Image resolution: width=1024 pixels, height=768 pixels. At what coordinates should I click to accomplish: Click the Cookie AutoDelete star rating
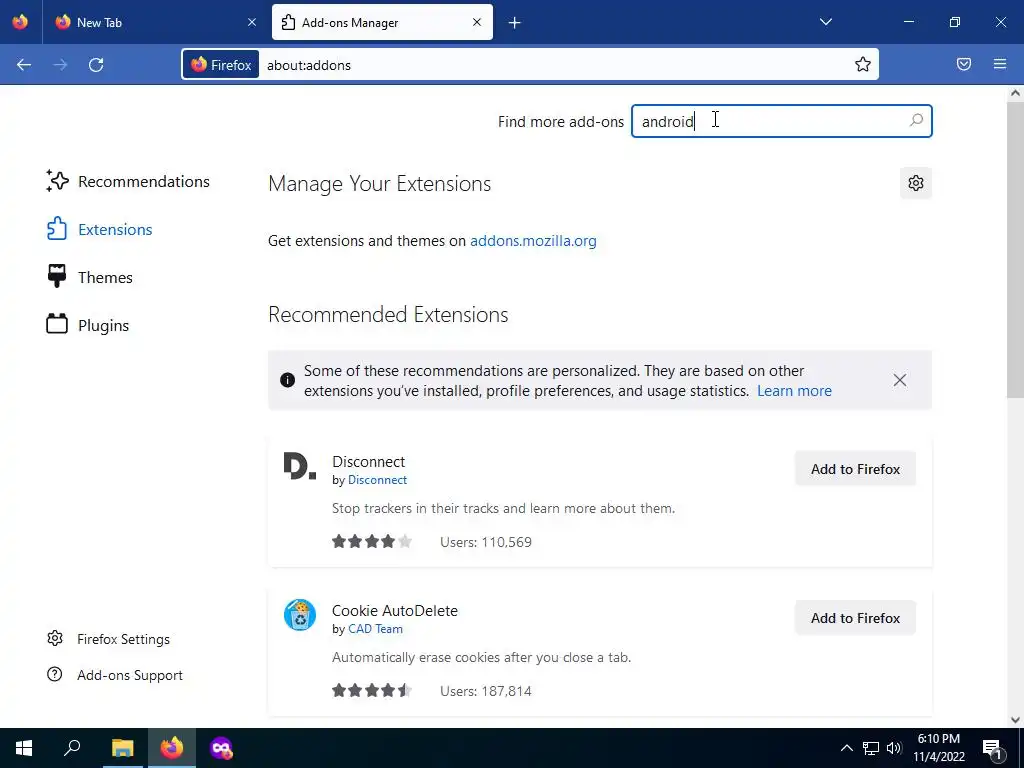point(372,690)
